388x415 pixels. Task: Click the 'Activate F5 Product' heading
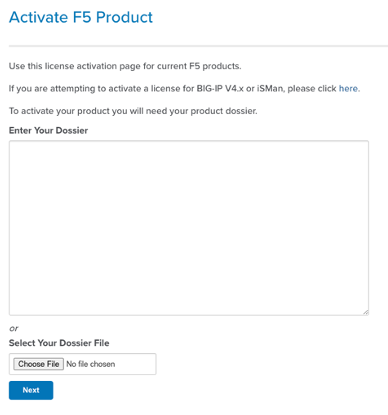pos(81,17)
